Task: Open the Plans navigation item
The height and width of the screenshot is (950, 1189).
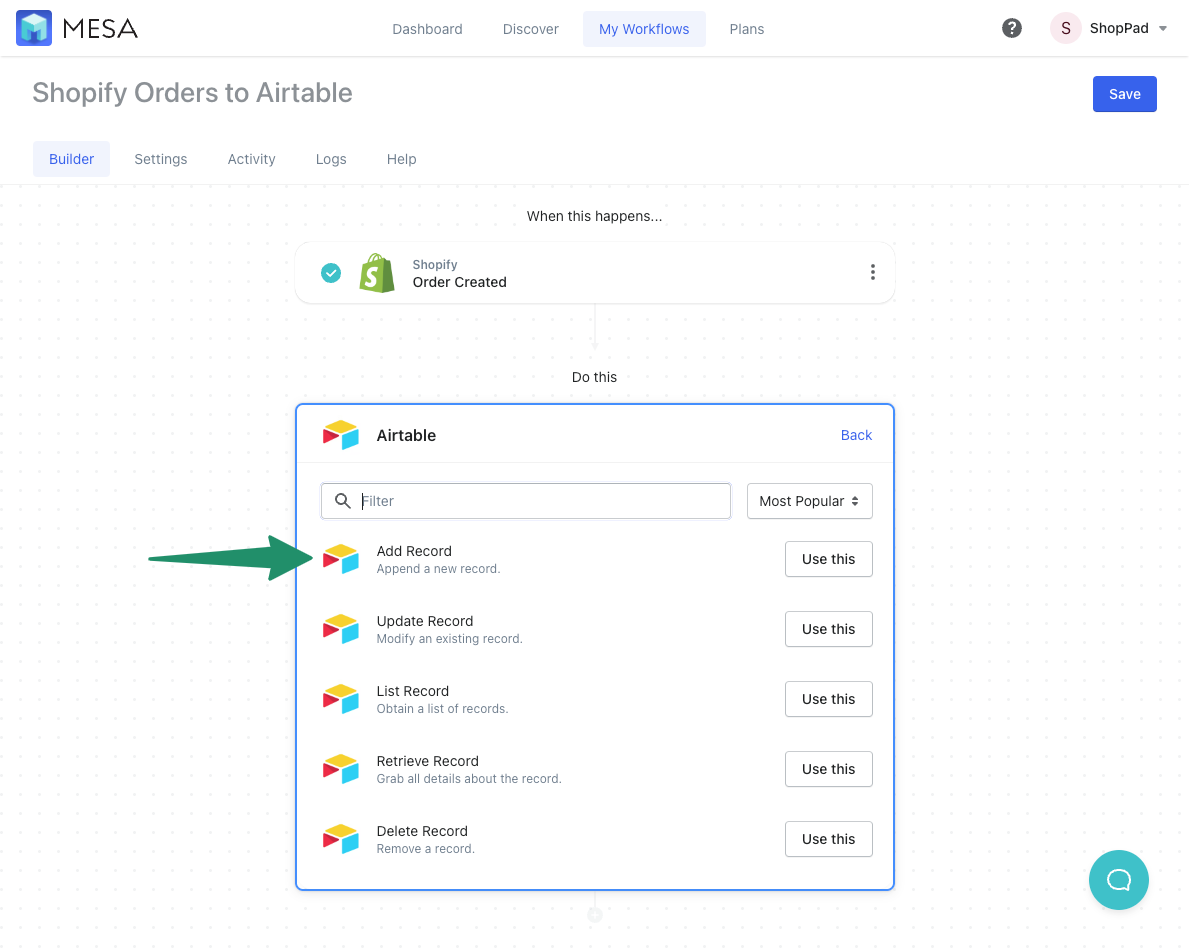Action: click(746, 29)
